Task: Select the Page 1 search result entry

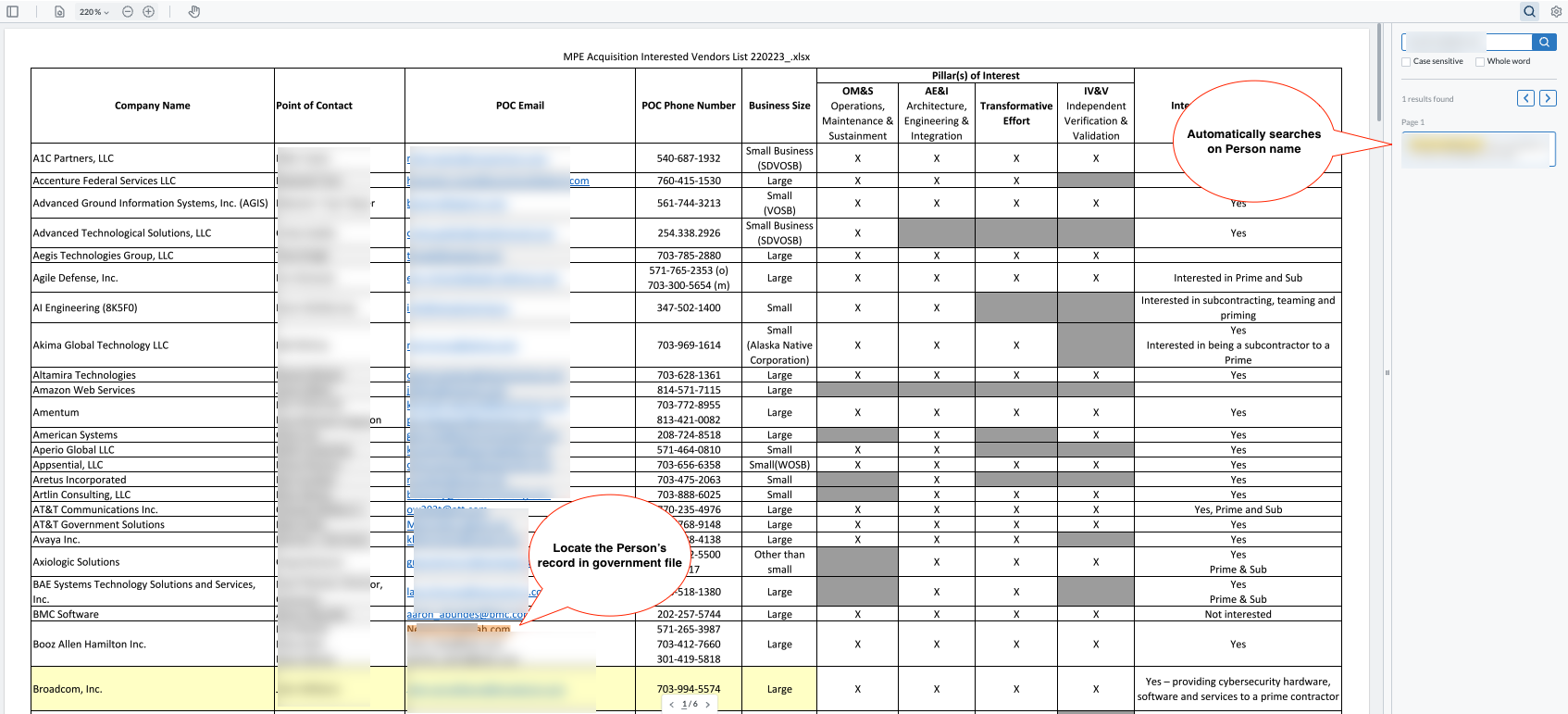Action: pyautogui.click(x=1478, y=149)
